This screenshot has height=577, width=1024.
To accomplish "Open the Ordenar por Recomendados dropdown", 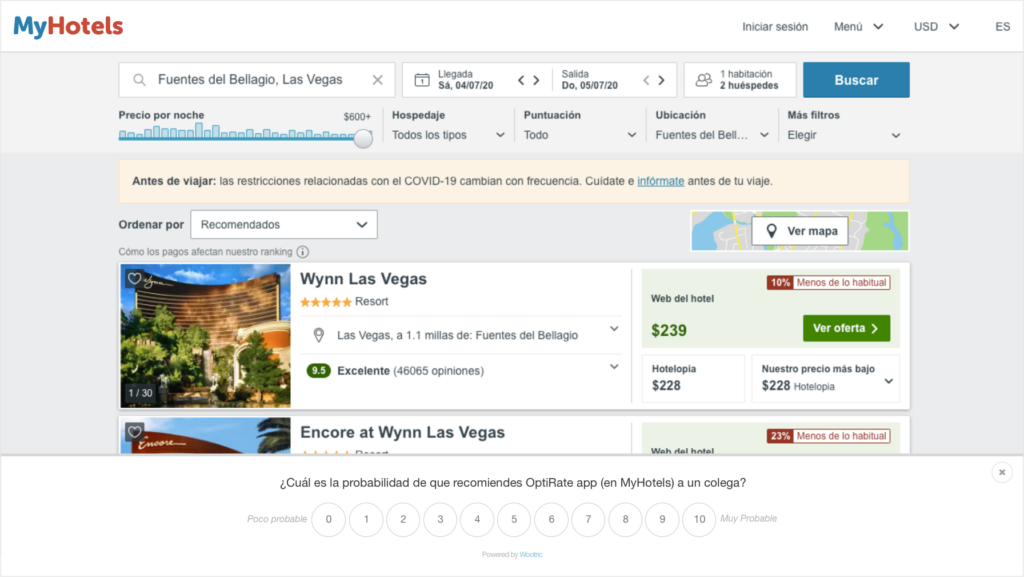I will tap(284, 225).
